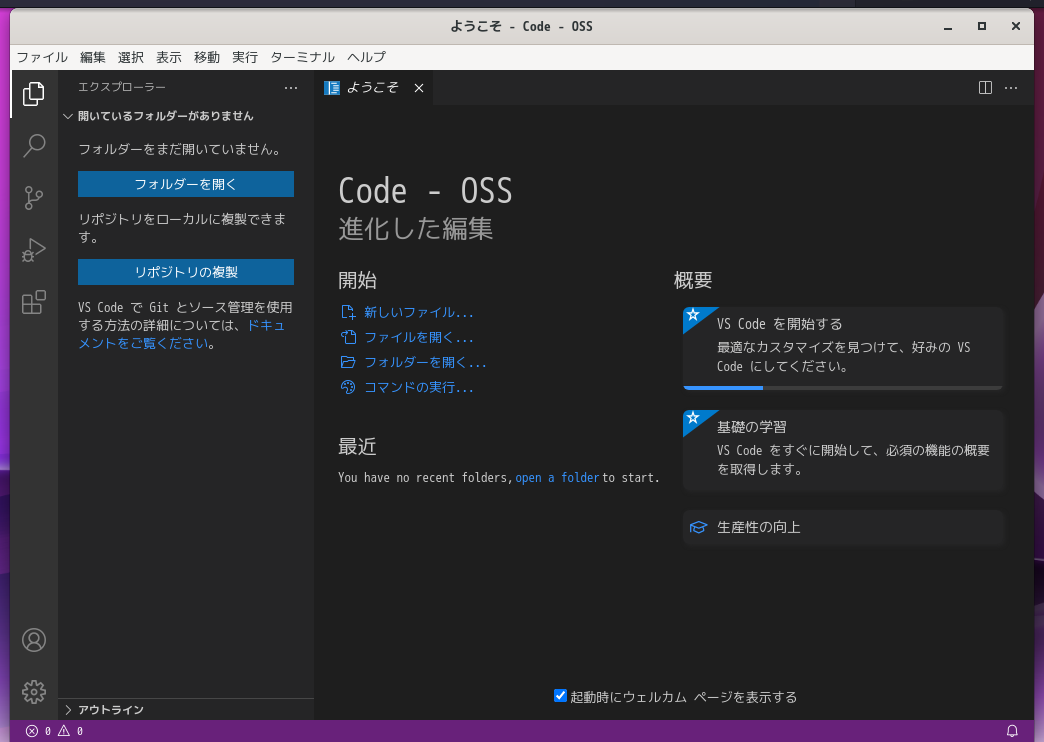The width and height of the screenshot is (1044, 742).
Task: Open the 表示 menu
Action: (168, 57)
